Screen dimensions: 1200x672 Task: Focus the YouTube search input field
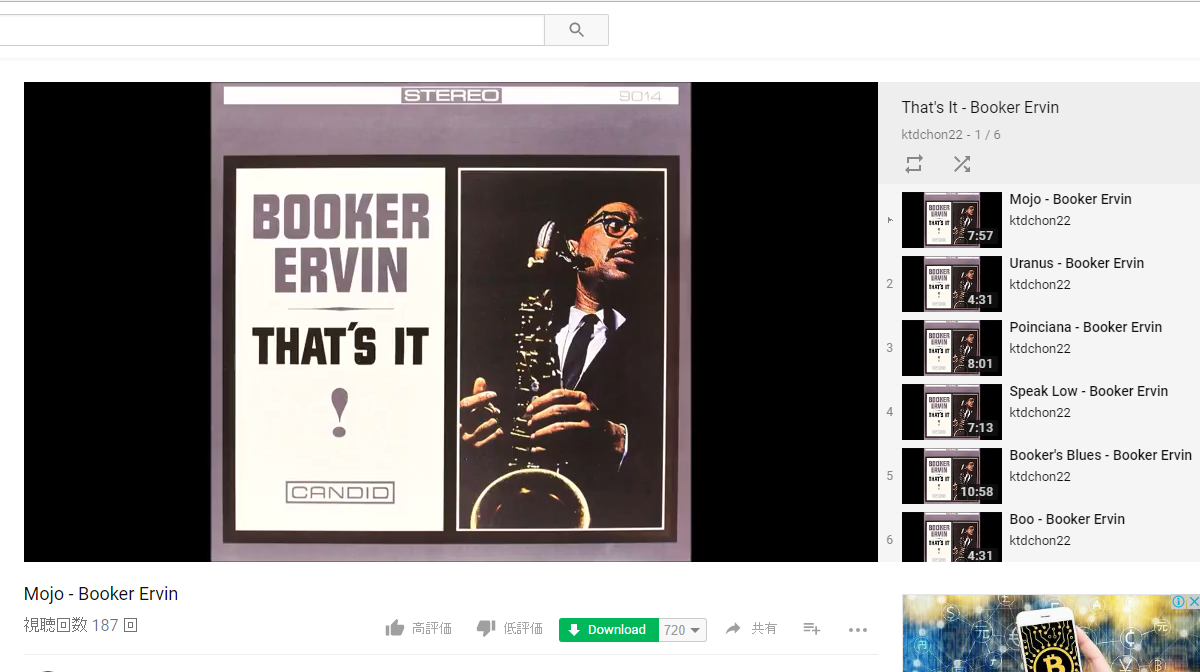point(272,30)
